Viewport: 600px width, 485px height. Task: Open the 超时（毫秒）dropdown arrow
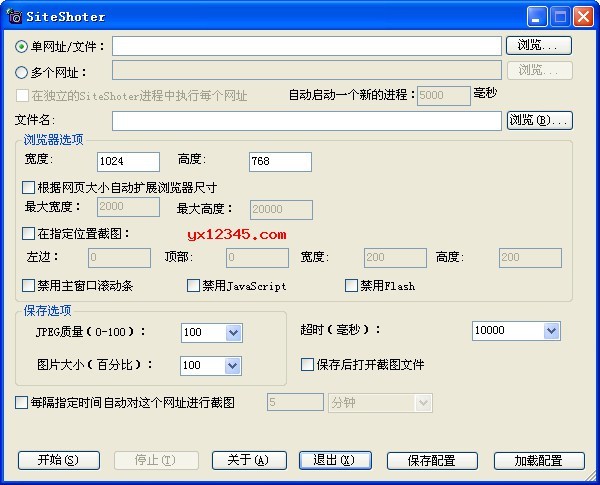(x=551, y=331)
